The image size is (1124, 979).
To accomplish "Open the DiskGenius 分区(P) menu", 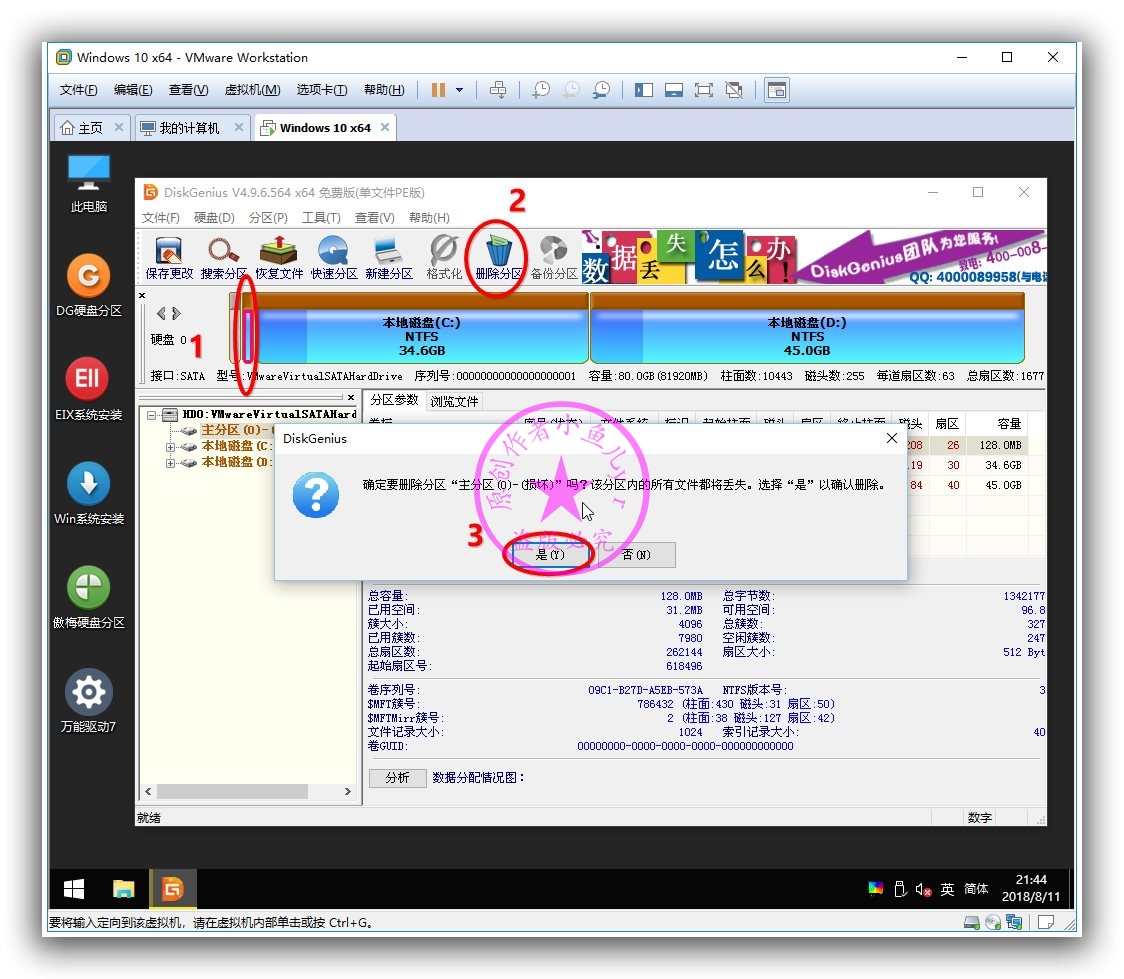I will (x=268, y=217).
